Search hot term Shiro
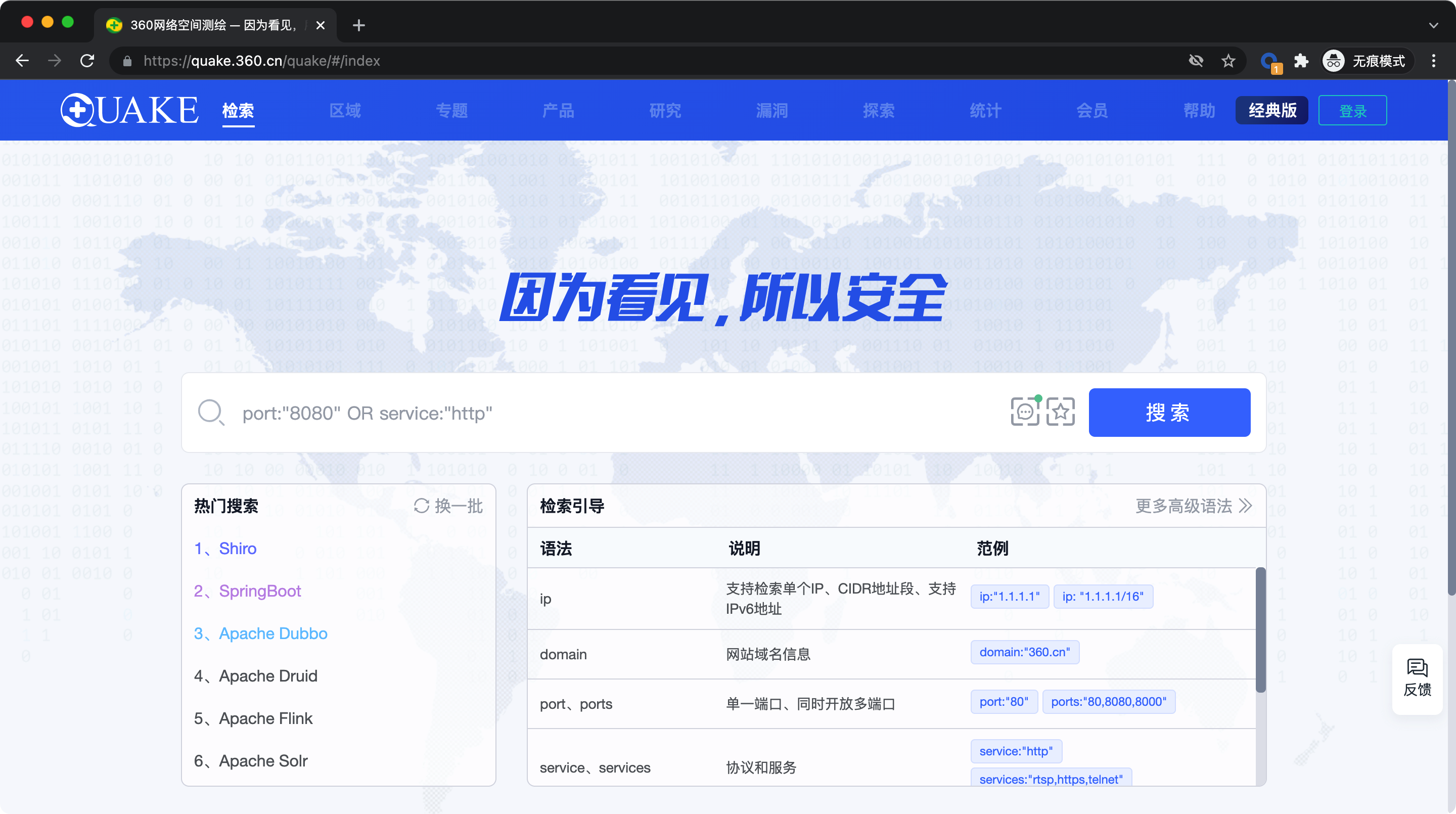 [225, 549]
